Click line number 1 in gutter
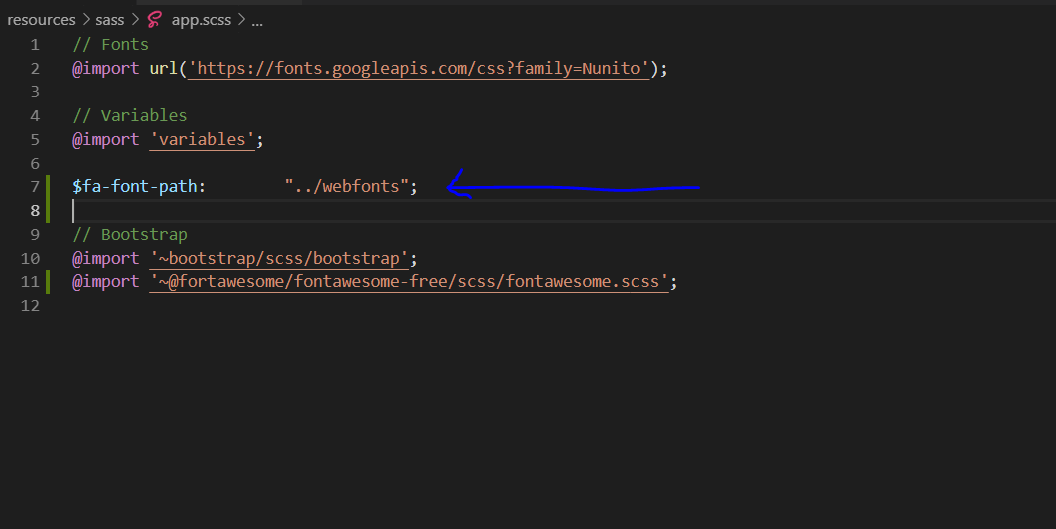1056x529 pixels. [x=35, y=45]
